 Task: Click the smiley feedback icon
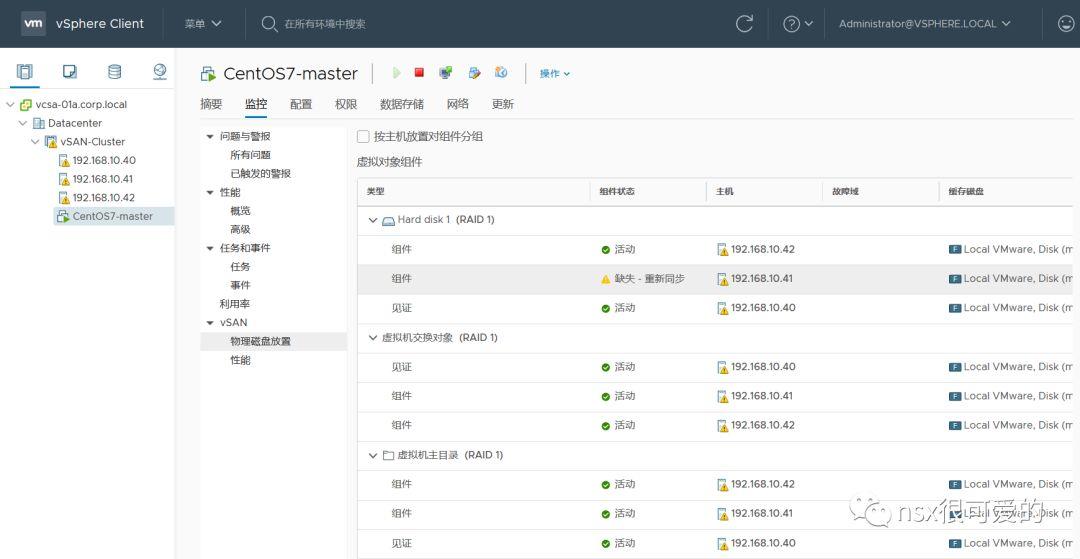1065,23
